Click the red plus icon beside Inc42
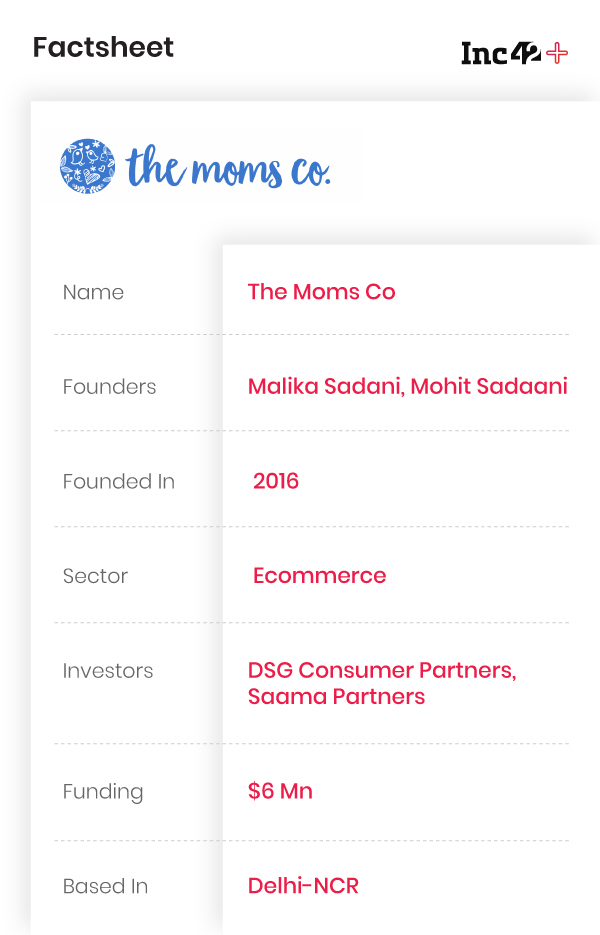Image resolution: width=600 pixels, height=935 pixels. pyautogui.click(x=557, y=53)
